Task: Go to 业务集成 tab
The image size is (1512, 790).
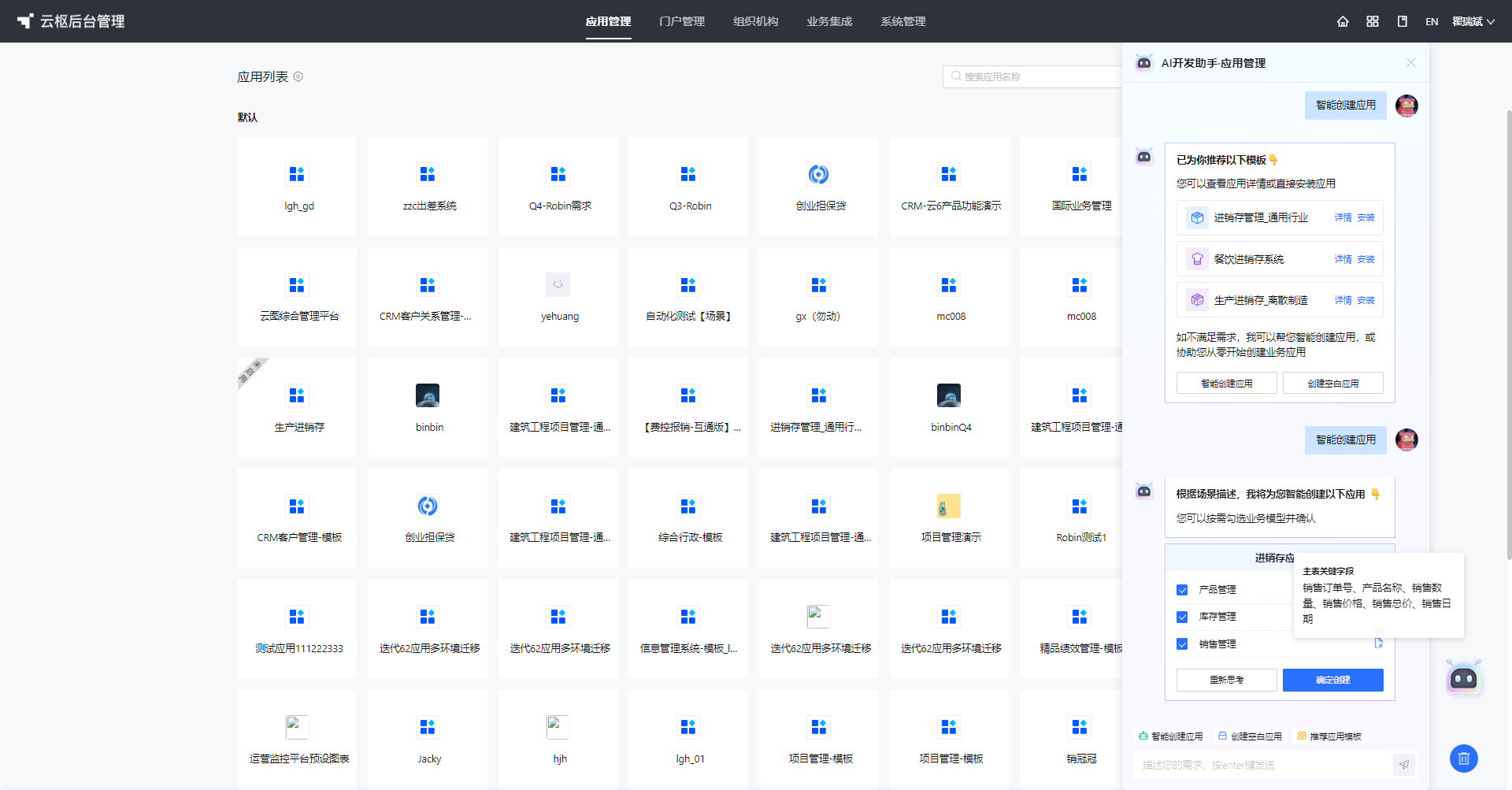Action: 829,21
